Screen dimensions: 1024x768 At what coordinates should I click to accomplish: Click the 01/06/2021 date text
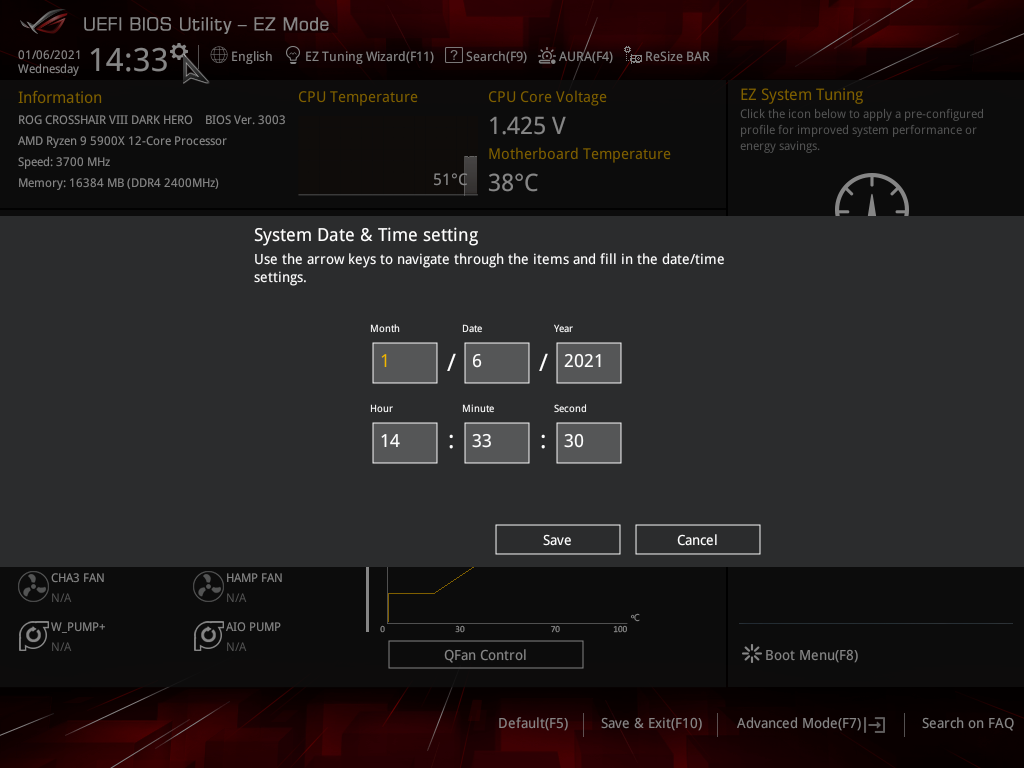coord(50,55)
